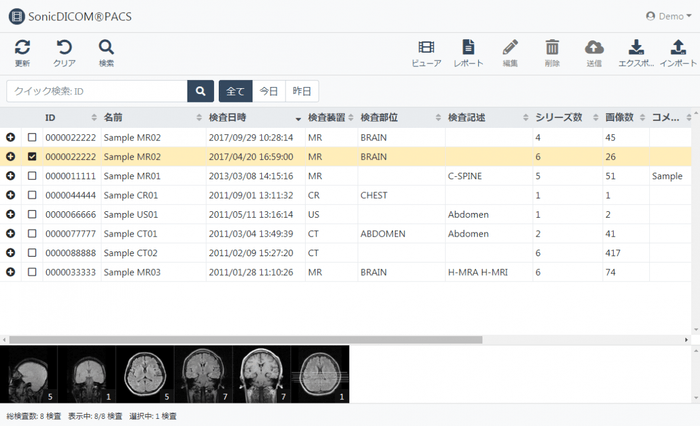Click the 削除 trash icon
This screenshot has width=700, height=426.
552,47
